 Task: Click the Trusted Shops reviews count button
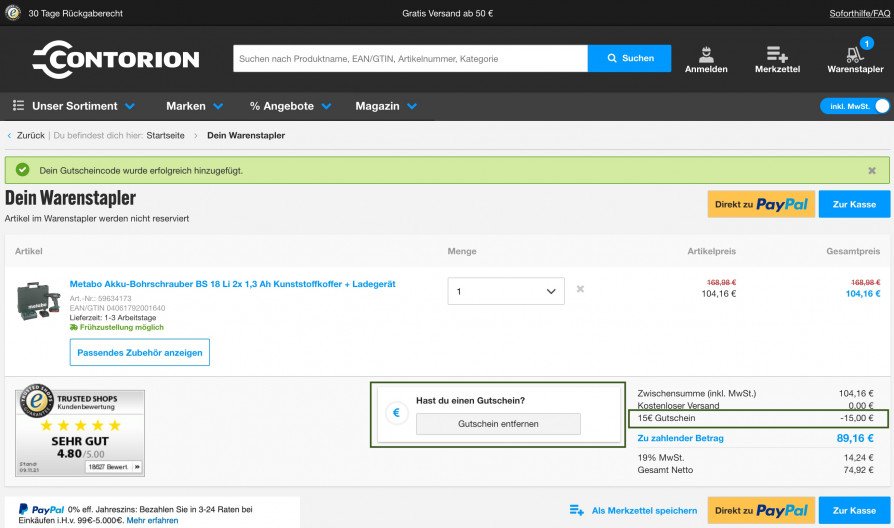(113, 466)
